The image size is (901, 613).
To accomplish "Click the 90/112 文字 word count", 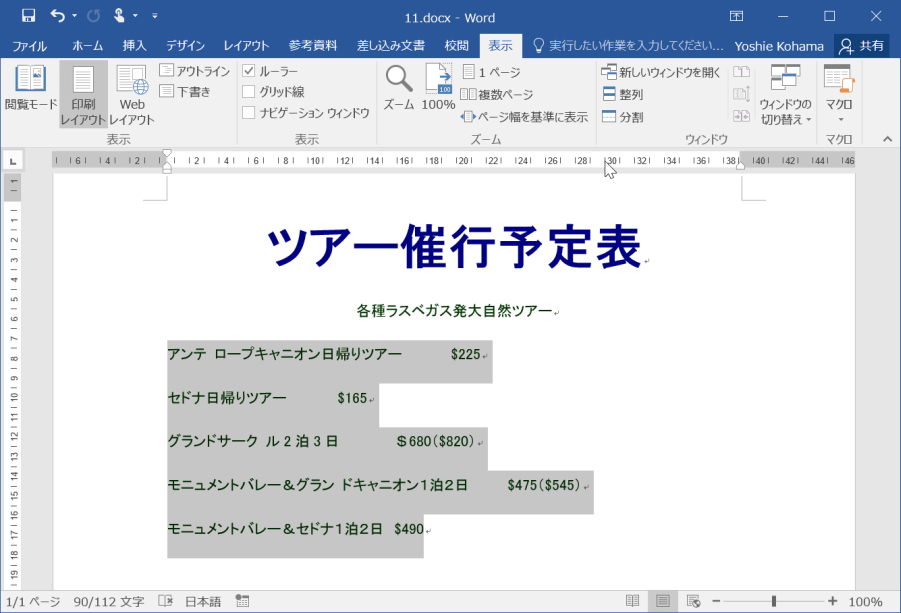I will (x=109, y=602).
